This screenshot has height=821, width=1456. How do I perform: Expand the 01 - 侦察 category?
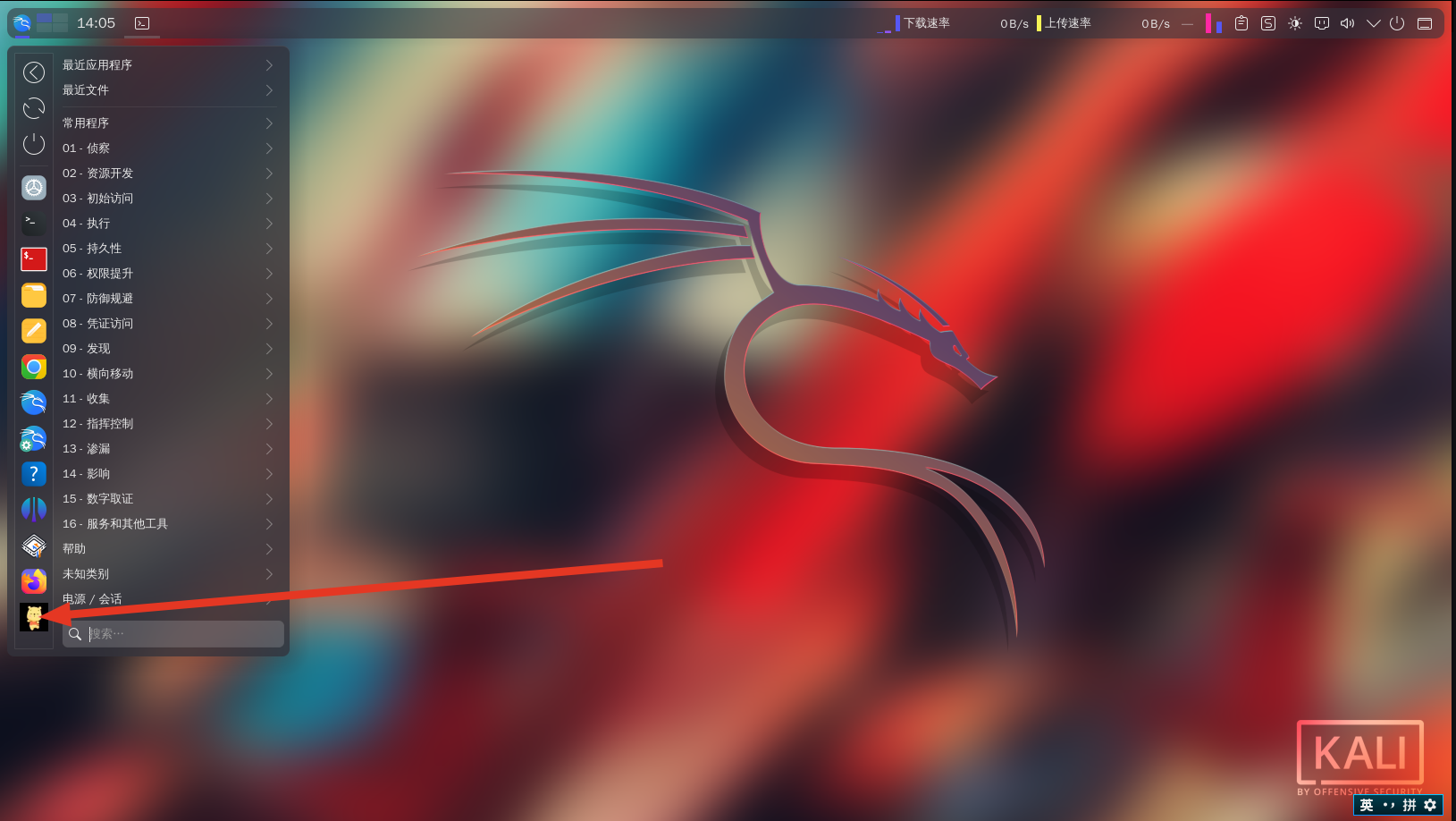pyautogui.click(x=168, y=148)
